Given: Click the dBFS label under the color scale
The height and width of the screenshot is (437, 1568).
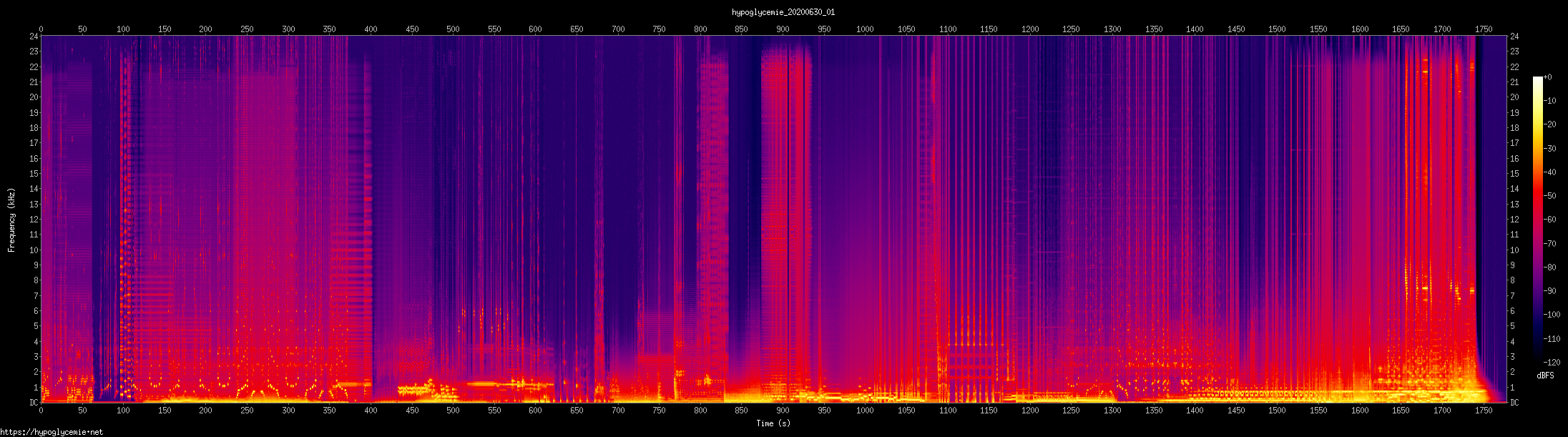Looking at the screenshot, I should (x=1545, y=375).
